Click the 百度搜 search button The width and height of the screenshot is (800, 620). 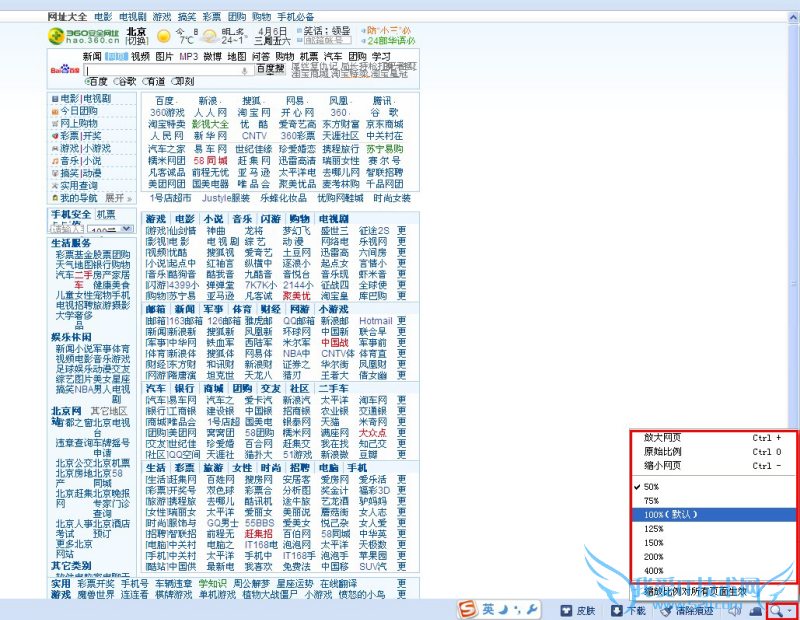[270, 69]
